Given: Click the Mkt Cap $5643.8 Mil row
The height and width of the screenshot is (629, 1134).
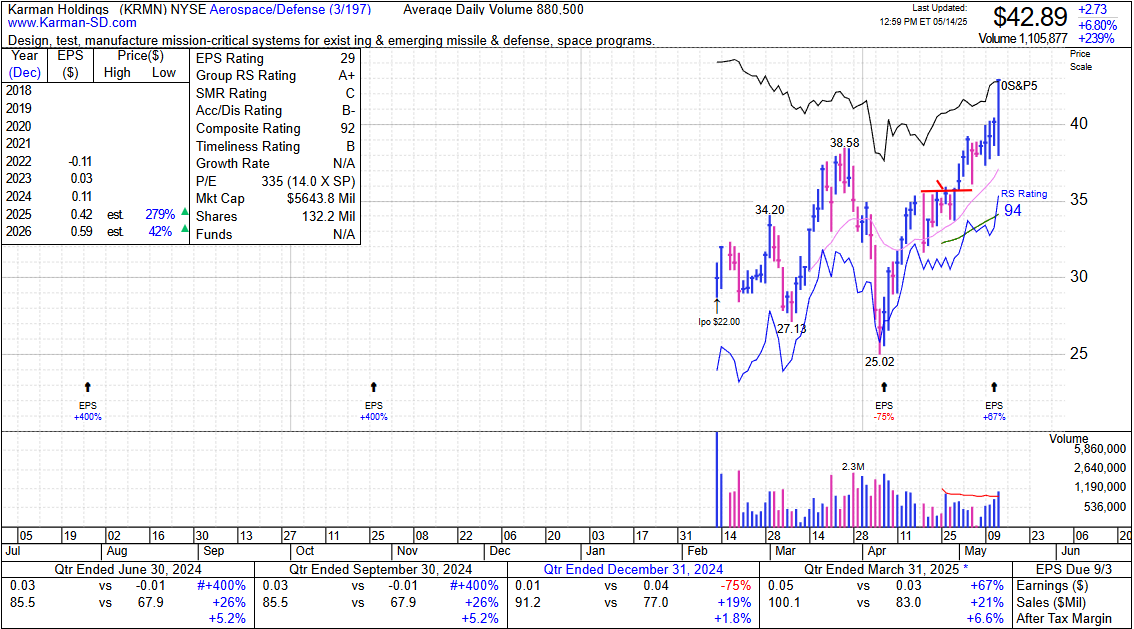Looking at the screenshot, I should 275,199.
